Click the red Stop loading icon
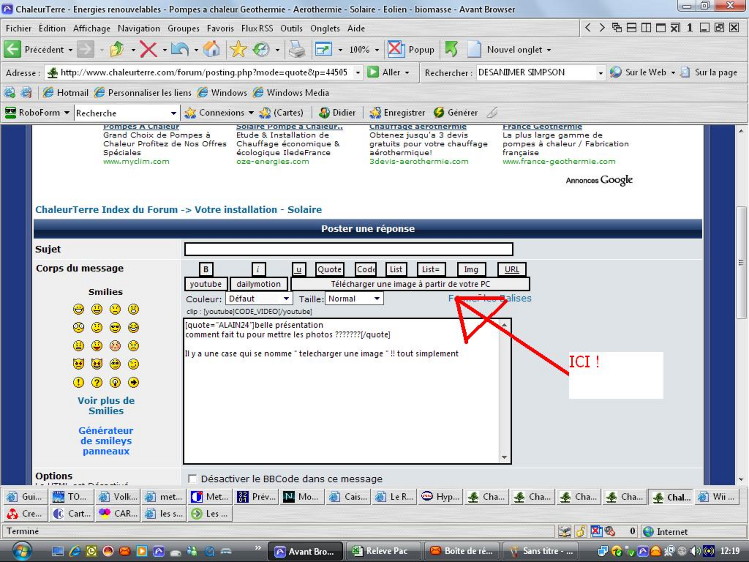 click(147, 48)
